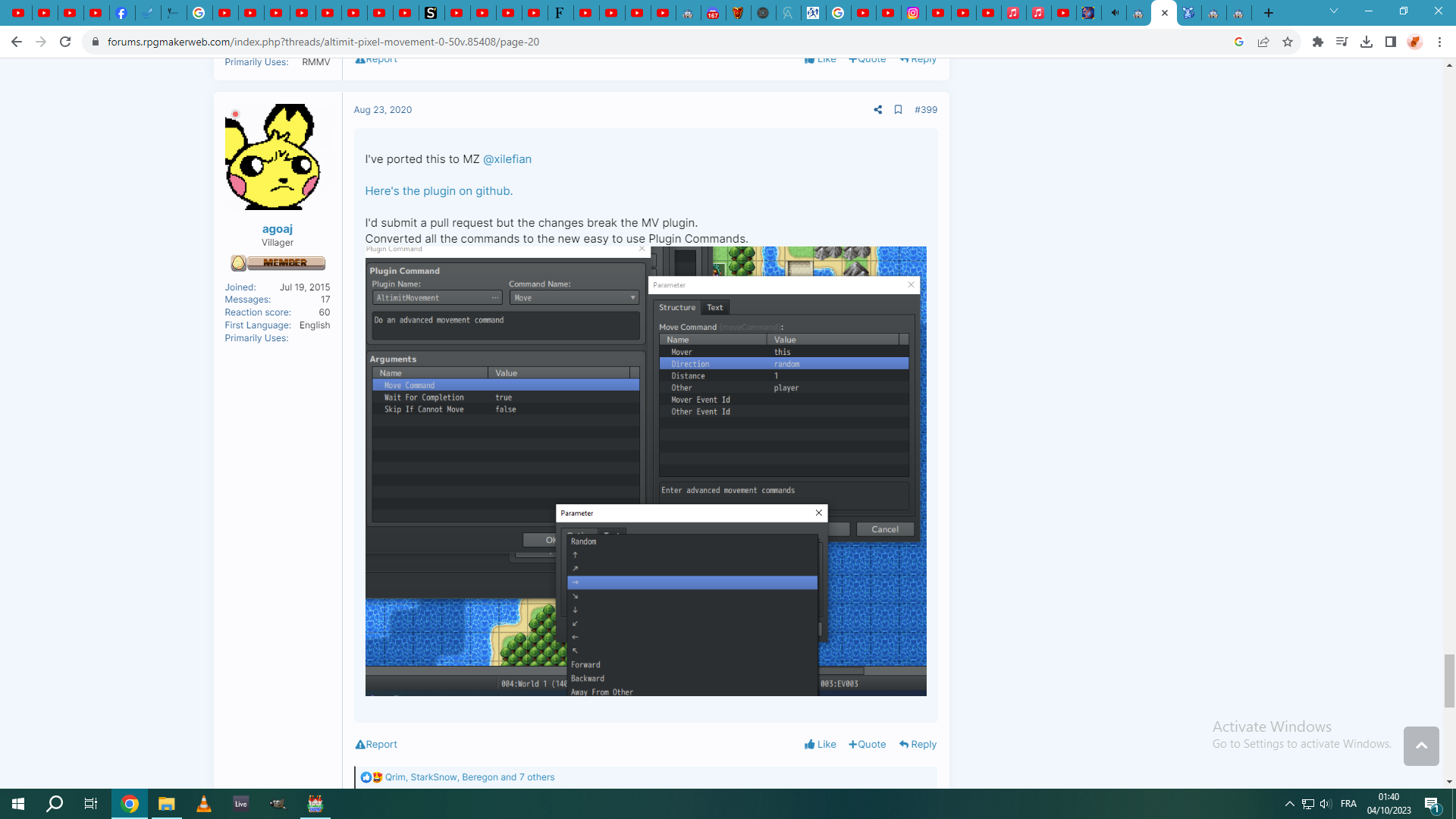This screenshot has height=819, width=1456.
Task: Report agoaj's post #399
Action: click(x=376, y=745)
